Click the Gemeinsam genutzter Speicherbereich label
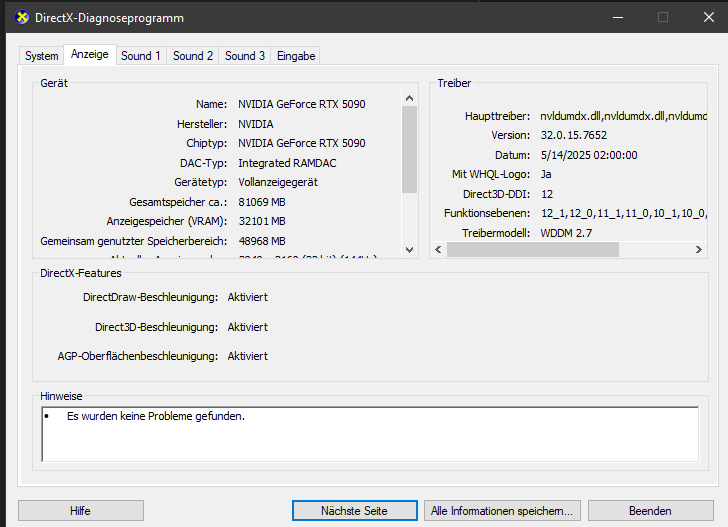This screenshot has width=728, height=527. 134,241
